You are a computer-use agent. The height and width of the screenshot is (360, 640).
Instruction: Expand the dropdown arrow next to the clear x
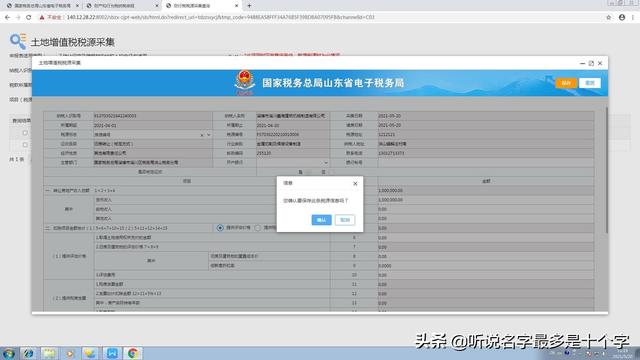point(209,135)
